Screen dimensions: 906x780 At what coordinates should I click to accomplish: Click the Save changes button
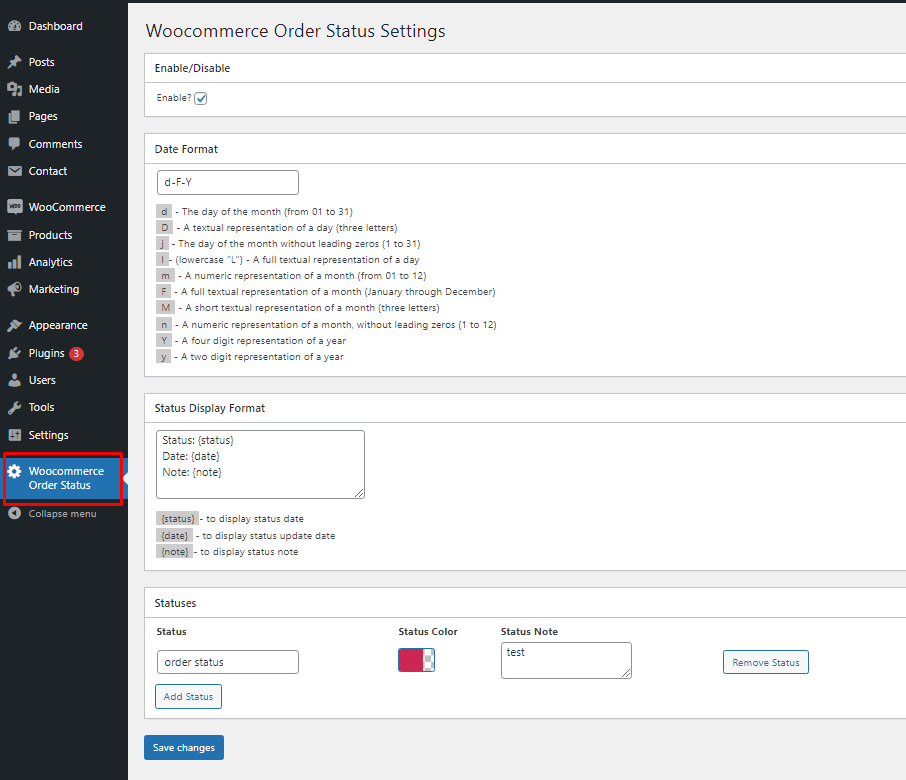[x=184, y=748]
